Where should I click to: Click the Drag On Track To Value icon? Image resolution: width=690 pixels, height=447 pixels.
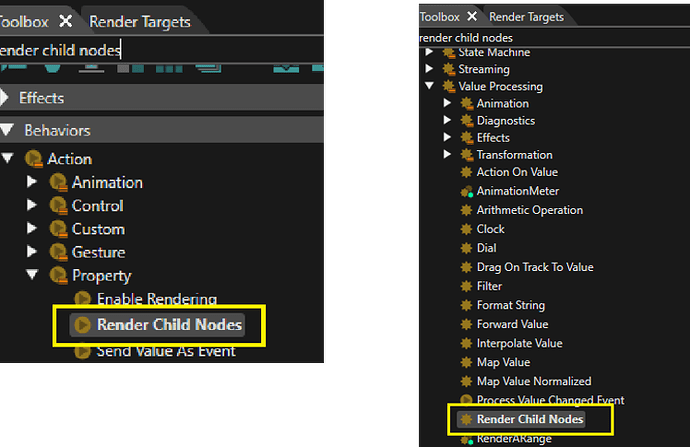pyautogui.click(x=466, y=267)
